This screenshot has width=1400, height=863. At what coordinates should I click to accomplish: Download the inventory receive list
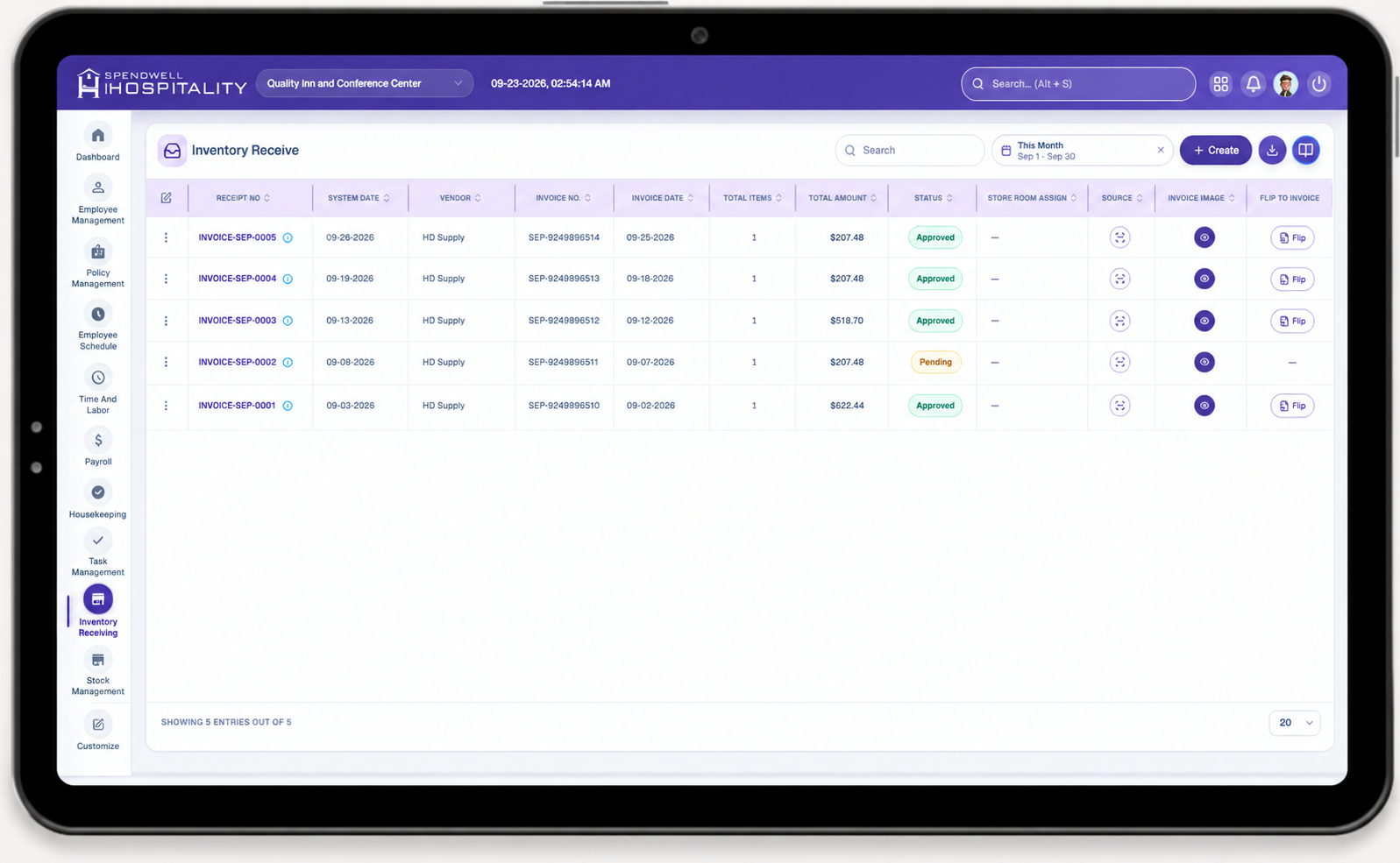tap(1272, 150)
